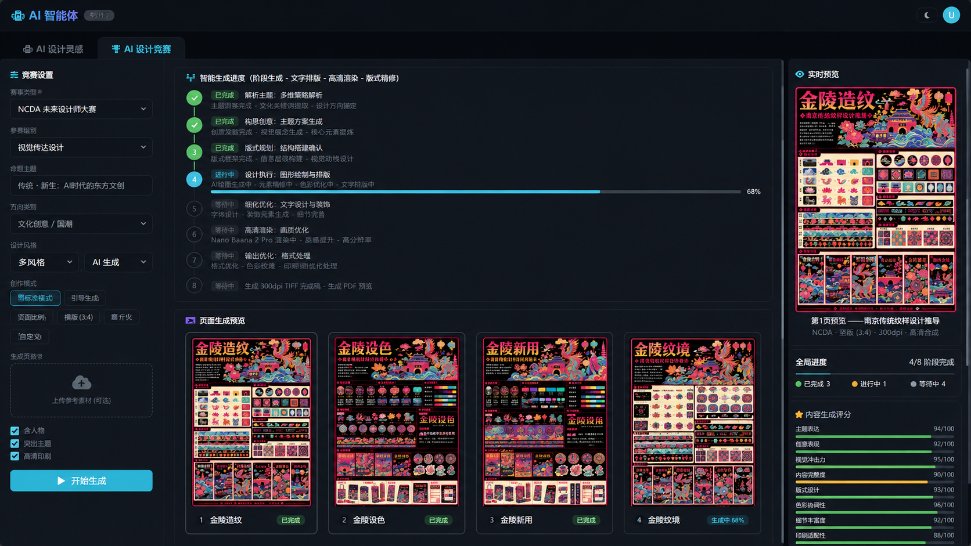The width and height of the screenshot is (971, 546).
Task: Toggle the 高清印刷 checkbox
Action: (x=14, y=456)
